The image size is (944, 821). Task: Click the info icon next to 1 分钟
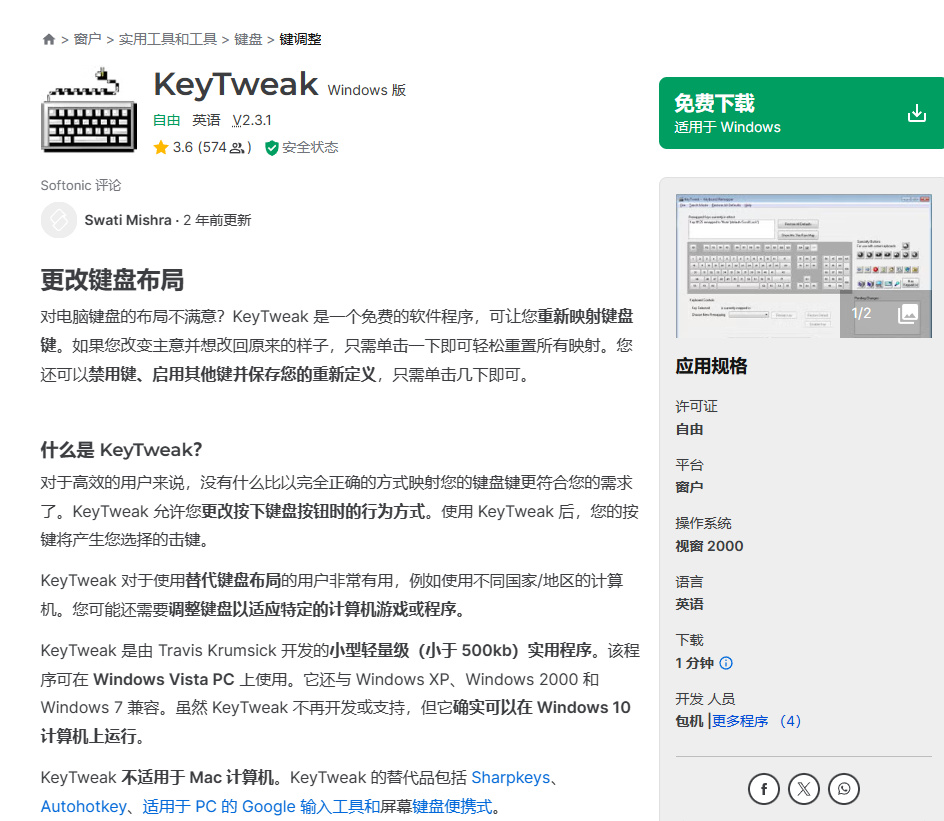[x=726, y=663]
